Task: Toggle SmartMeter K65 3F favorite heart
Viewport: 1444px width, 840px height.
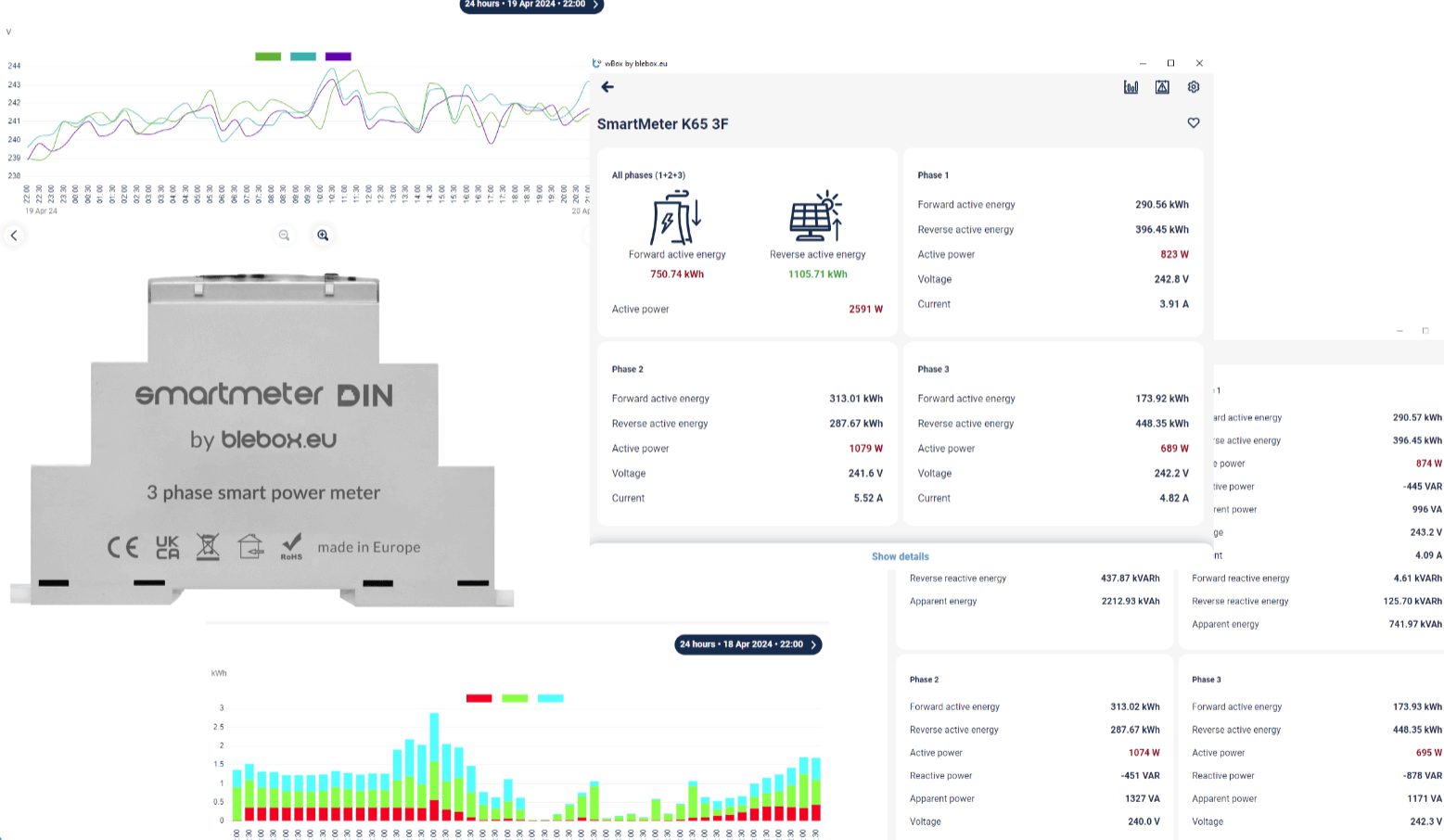Action: click(1194, 123)
